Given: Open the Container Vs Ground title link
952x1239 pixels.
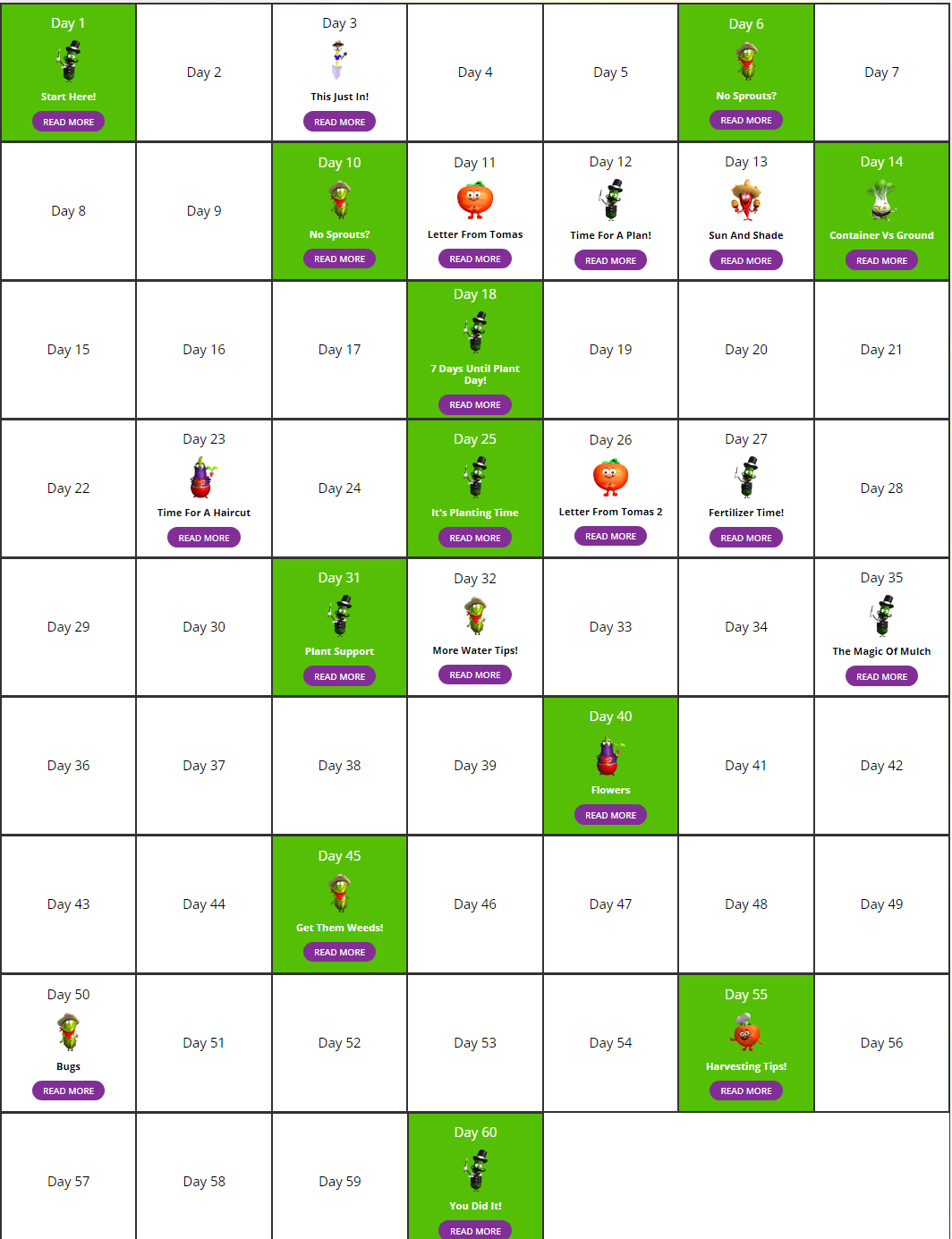Looking at the screenshot, I should [881, 235].
